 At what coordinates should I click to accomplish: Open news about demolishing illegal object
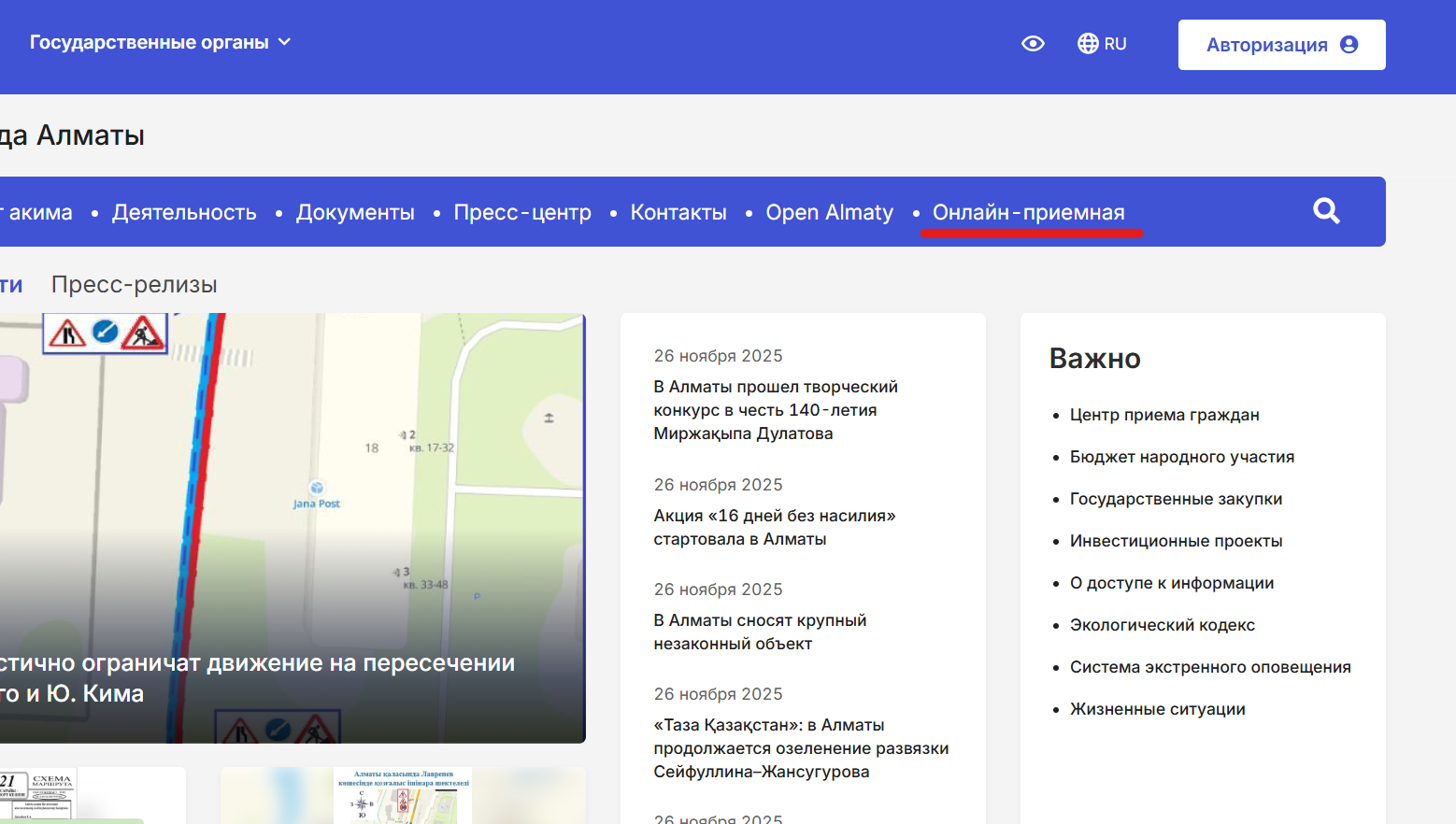pos(759,632)
